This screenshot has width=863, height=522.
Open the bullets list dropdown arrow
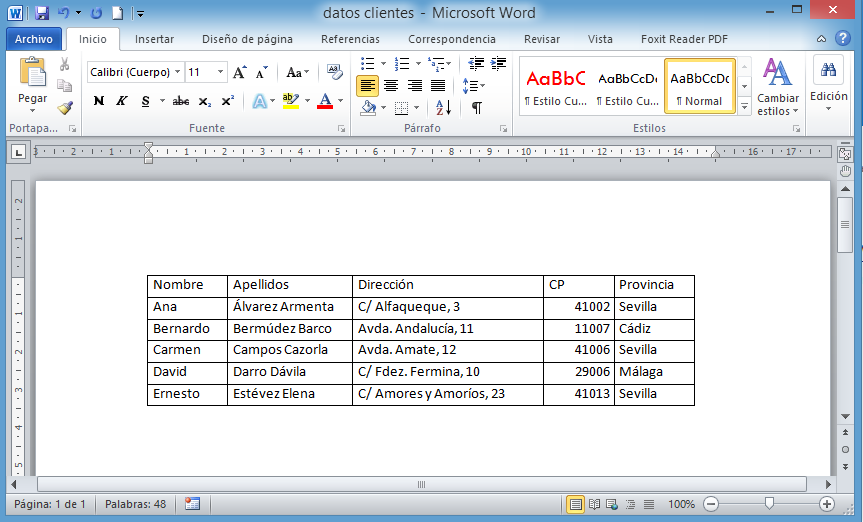coord(383,64)
